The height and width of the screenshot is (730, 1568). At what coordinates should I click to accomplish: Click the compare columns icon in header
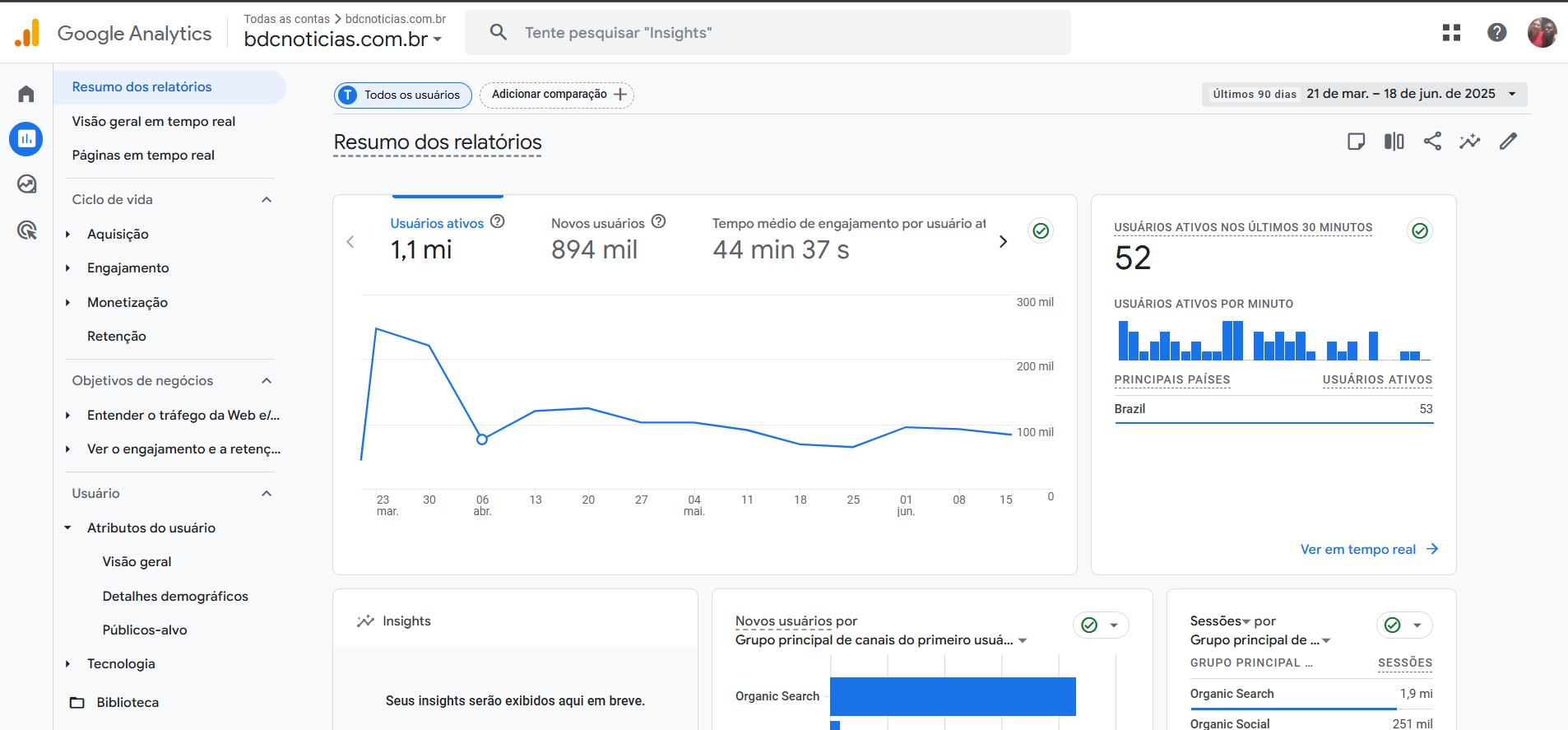1394,142
